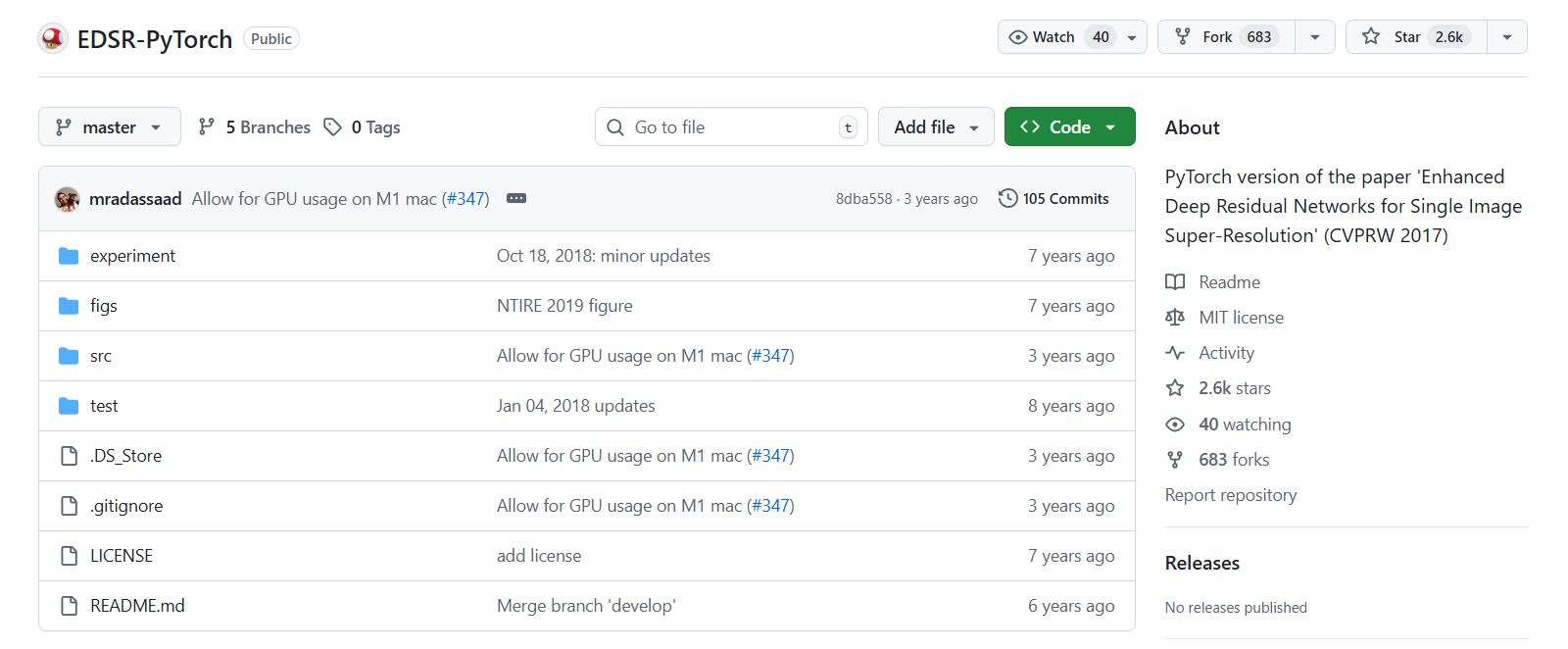Click mradassaad's avatar in commit row
Viewport: 1568px width, 649px height.
(67, 199)
